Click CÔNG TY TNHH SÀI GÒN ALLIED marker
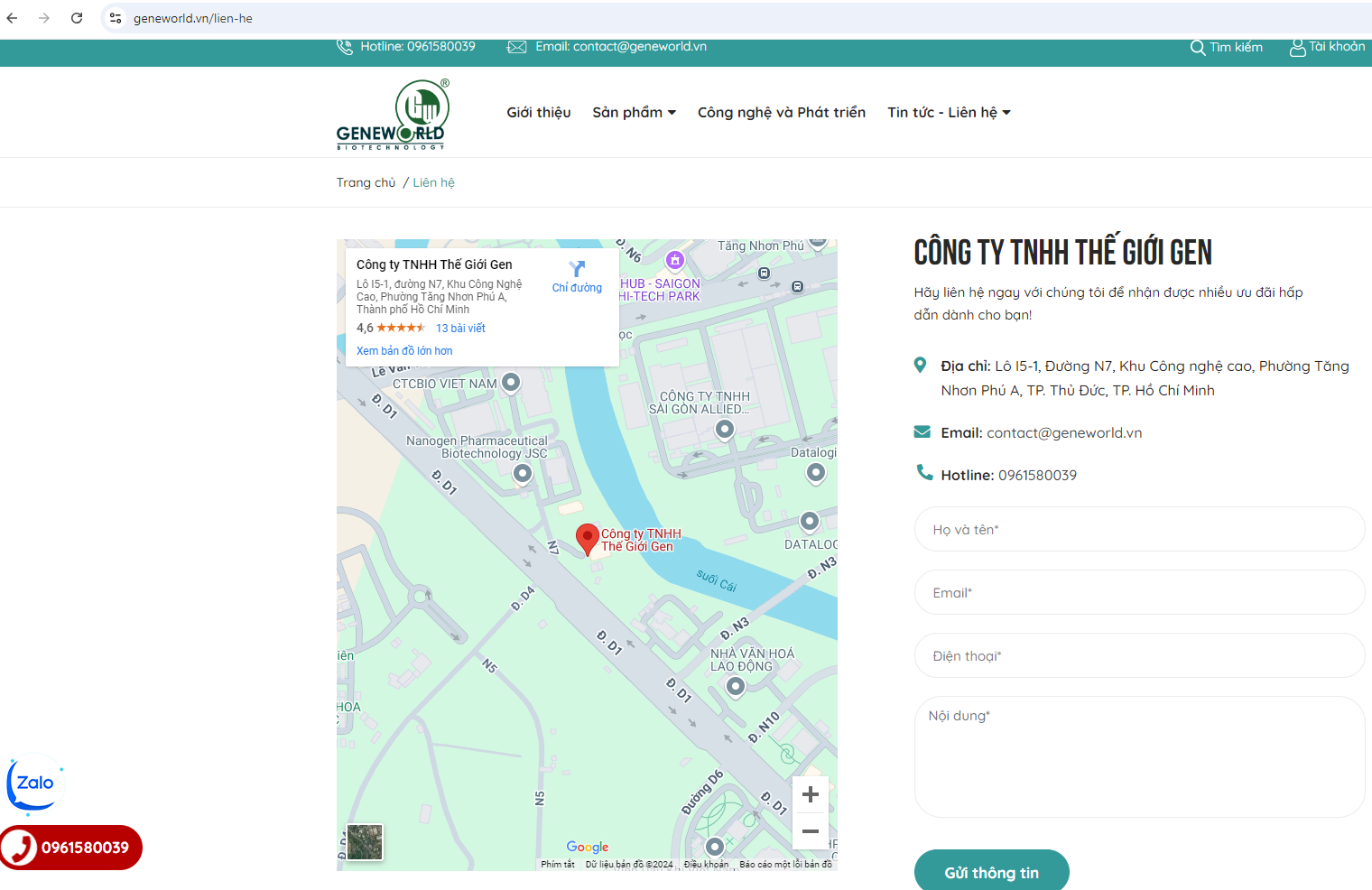This screenshot has height=890, width=1372. [725, 430]
